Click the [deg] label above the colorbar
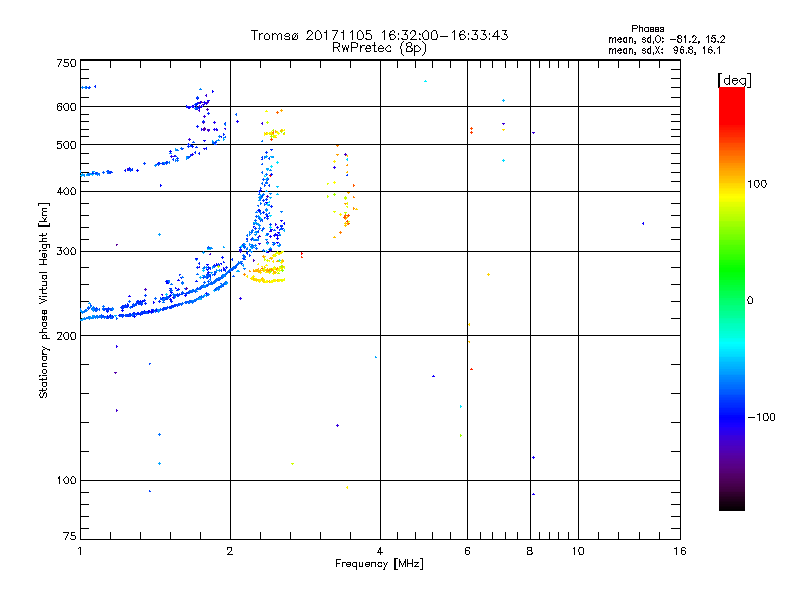Image resolution: width=800 pixels, height=600 pixels. pos(735,79)
